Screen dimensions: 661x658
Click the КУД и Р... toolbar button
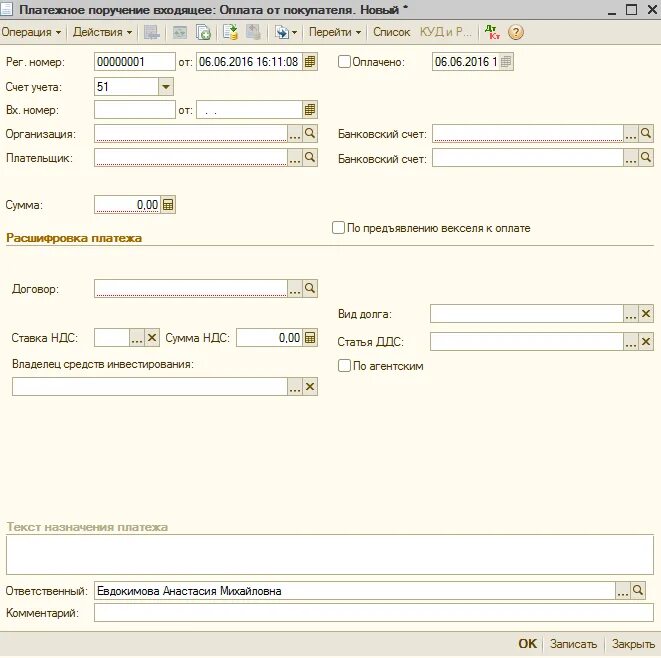[445, 32]
